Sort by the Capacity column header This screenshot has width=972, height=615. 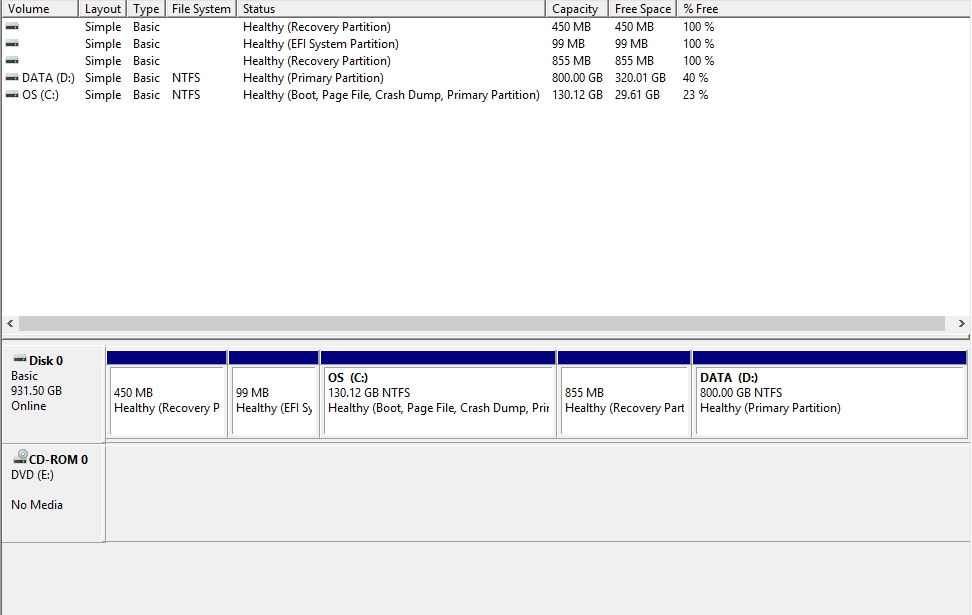[577, 9]
